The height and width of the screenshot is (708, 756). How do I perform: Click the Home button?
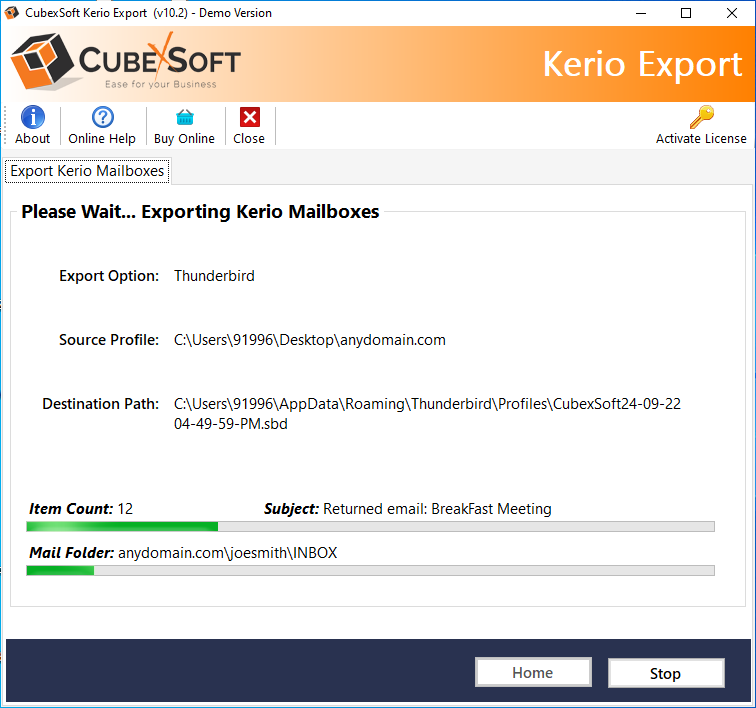pos(533,672)
